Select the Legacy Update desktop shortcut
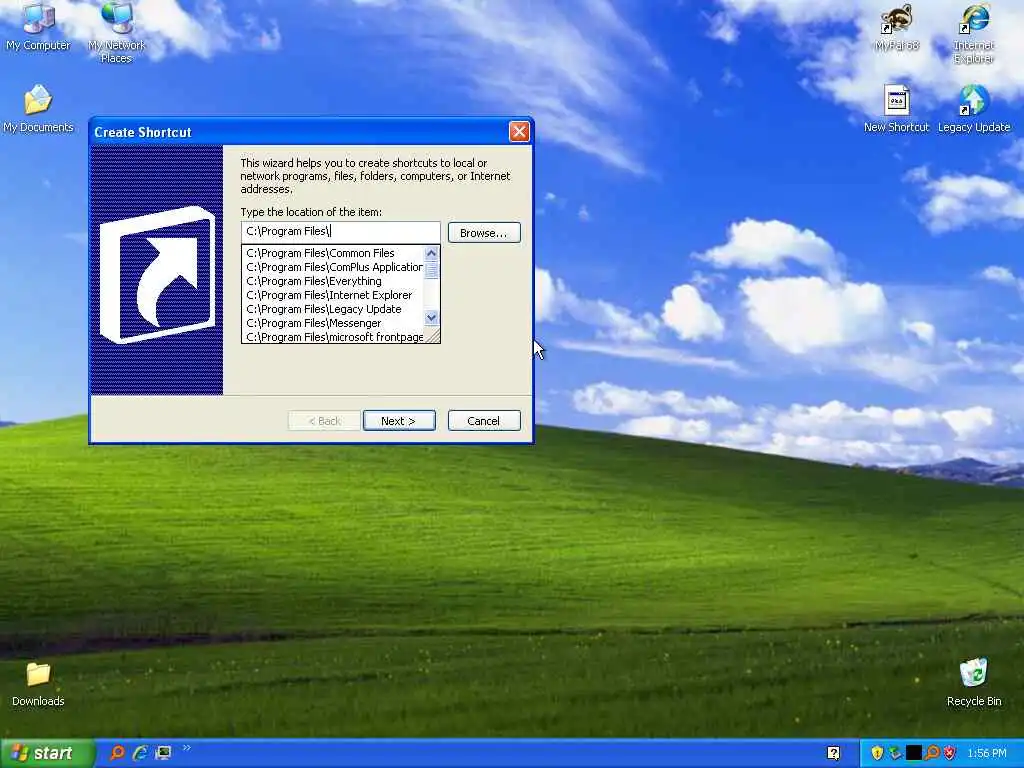This screenshot has height=768, width=1024. coord(974,108)
